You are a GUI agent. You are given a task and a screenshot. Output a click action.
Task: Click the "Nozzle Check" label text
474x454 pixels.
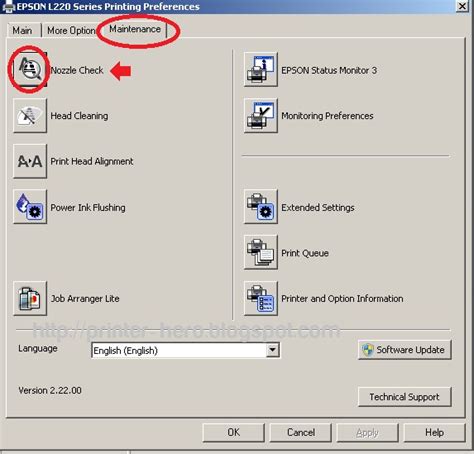77,70
